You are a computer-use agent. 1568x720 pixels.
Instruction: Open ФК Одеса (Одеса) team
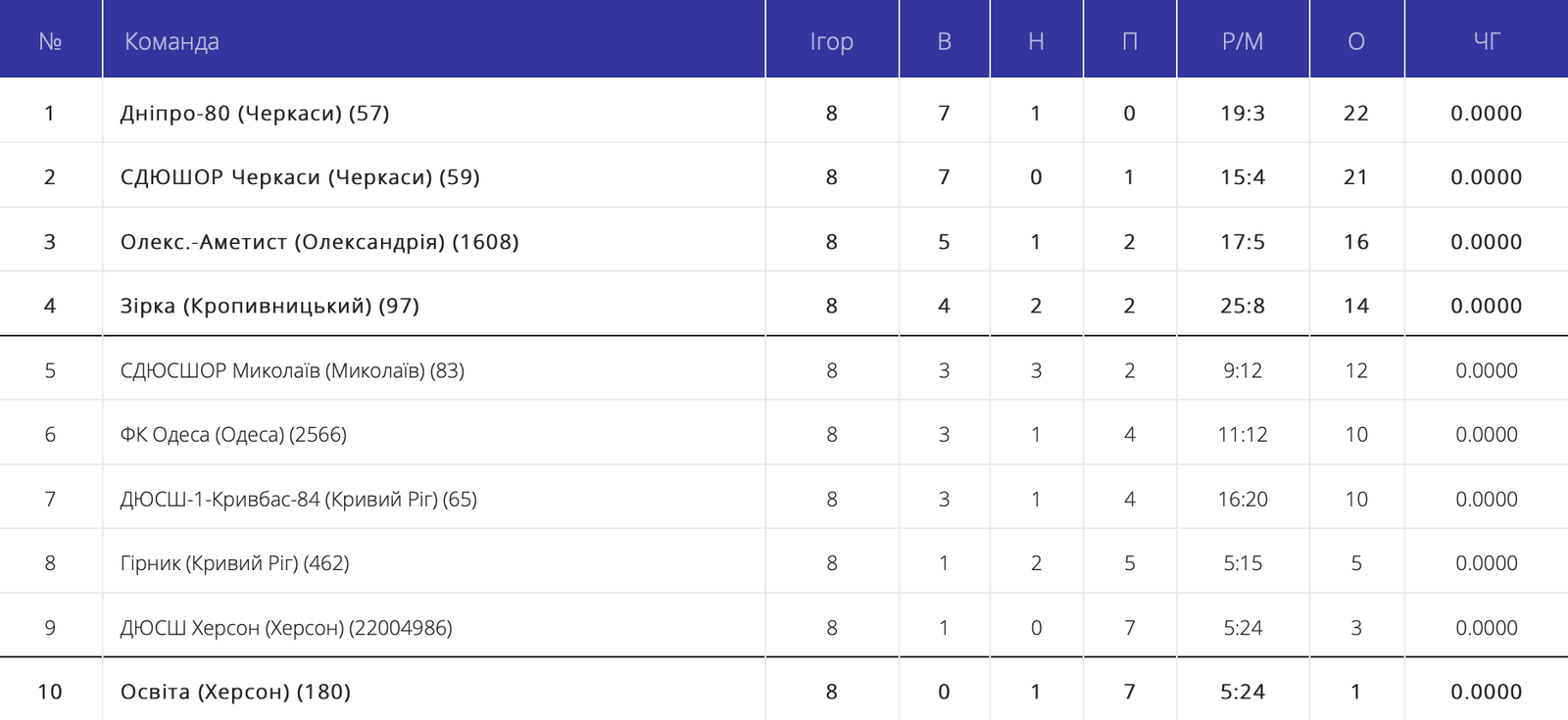click(233, 435)
